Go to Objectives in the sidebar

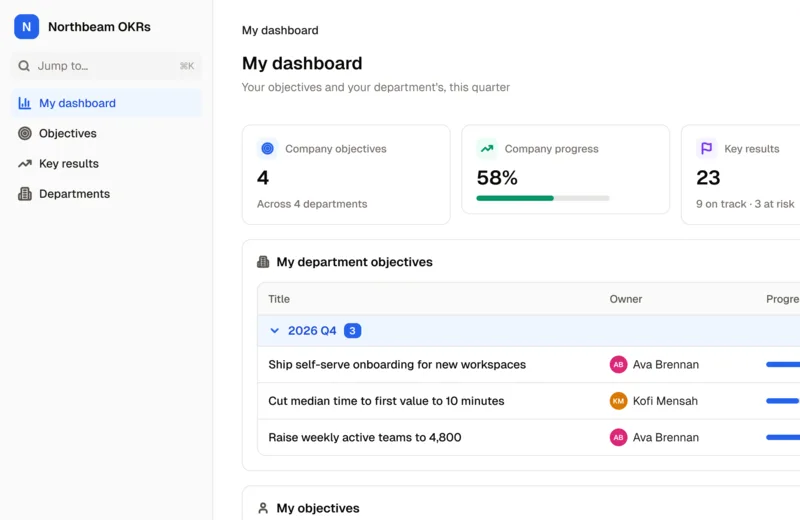tap(106, 133)
